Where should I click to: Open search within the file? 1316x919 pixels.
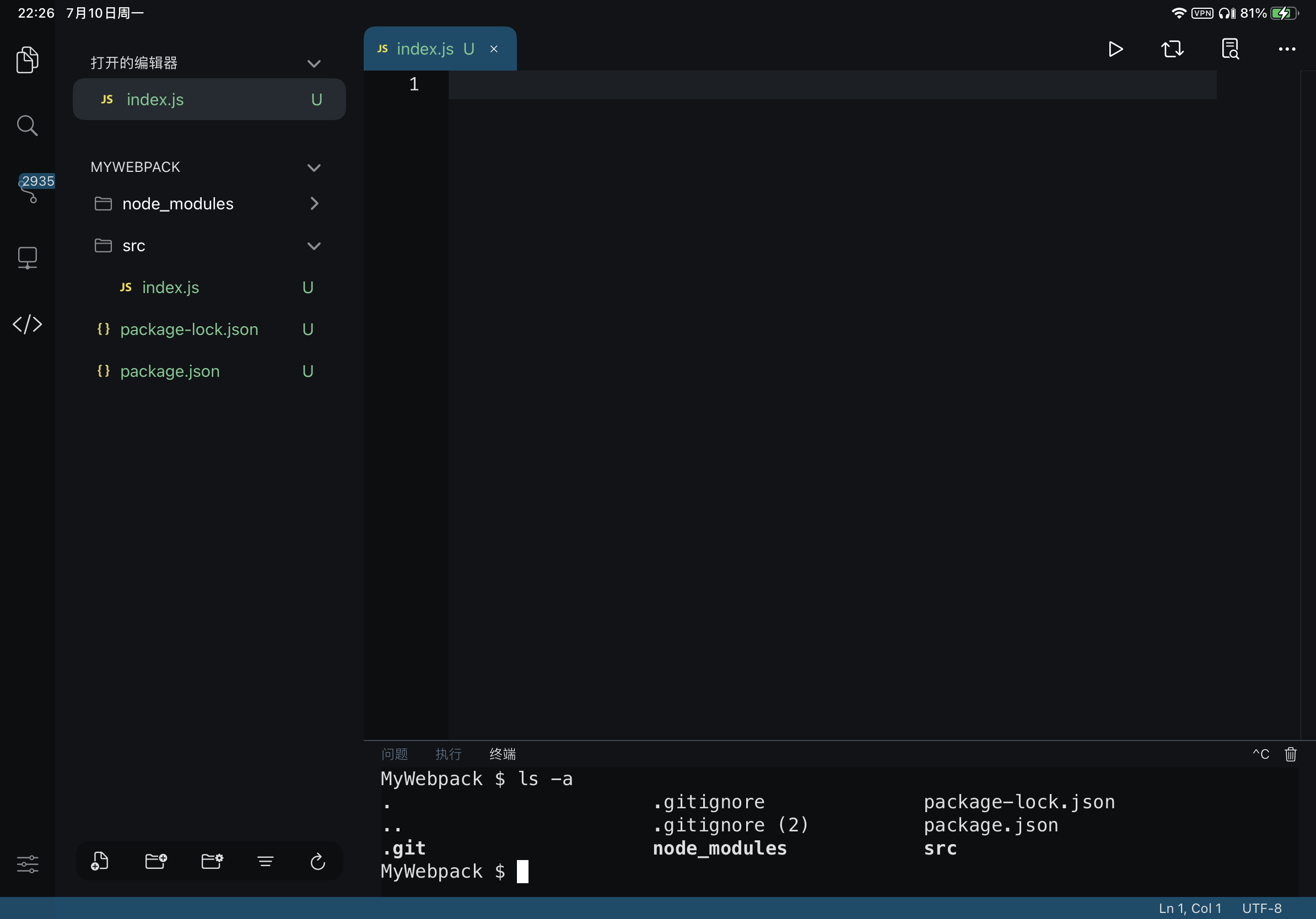(1230, 48)
